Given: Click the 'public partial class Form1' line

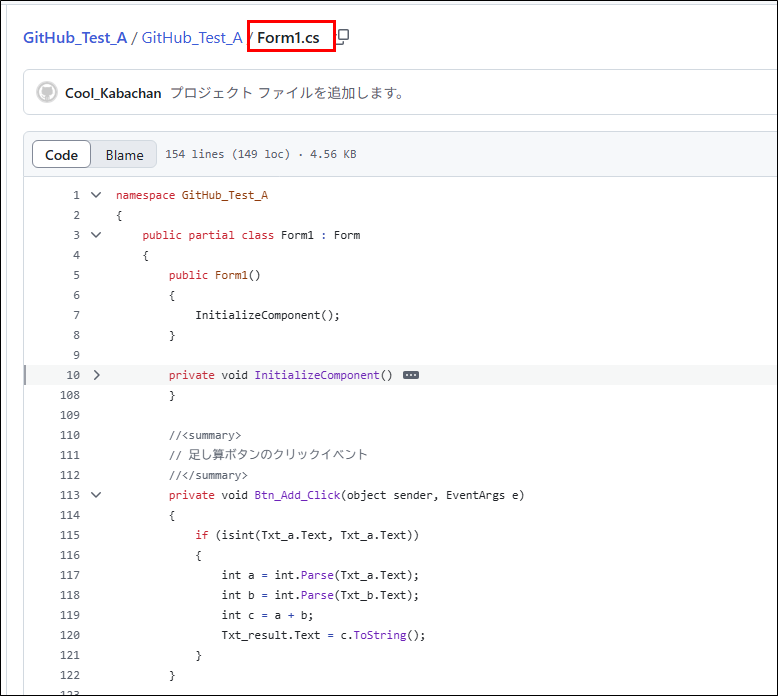Looking at the screenshot, I should (251, 235).
